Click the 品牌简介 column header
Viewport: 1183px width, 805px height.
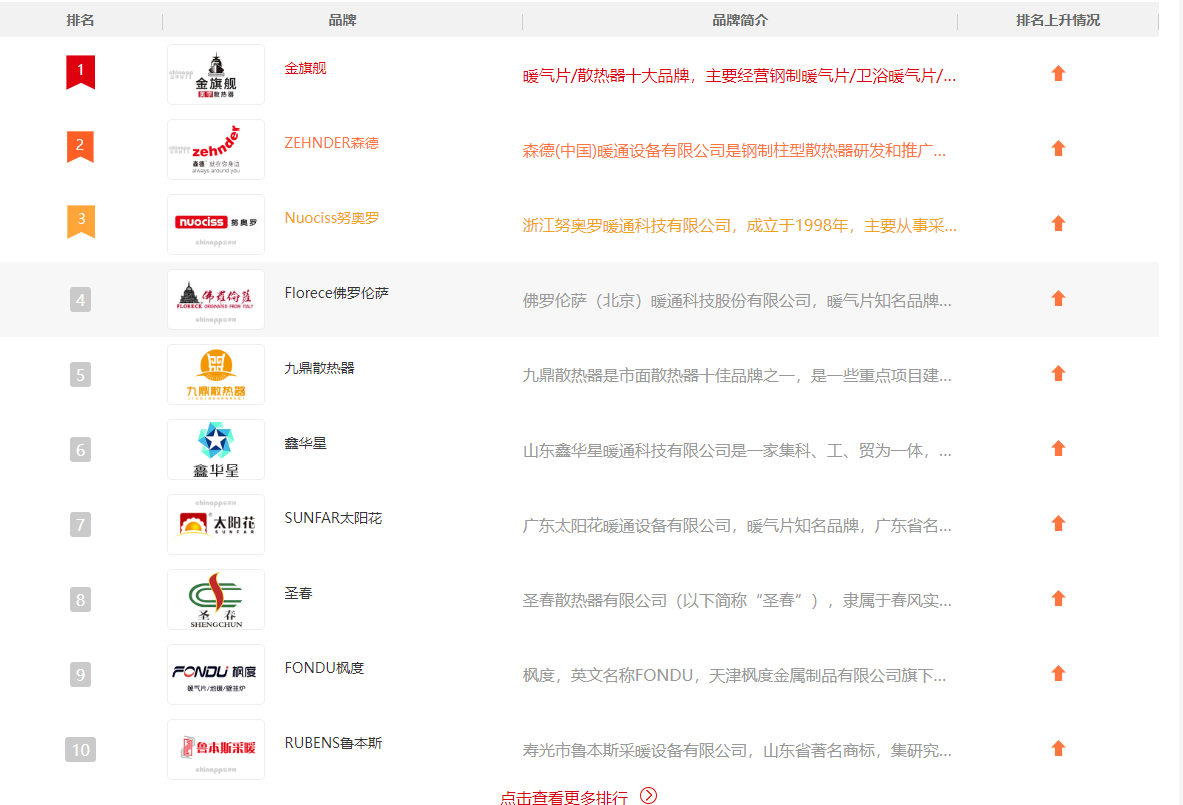pyautogui.click(x=740, y=20)
